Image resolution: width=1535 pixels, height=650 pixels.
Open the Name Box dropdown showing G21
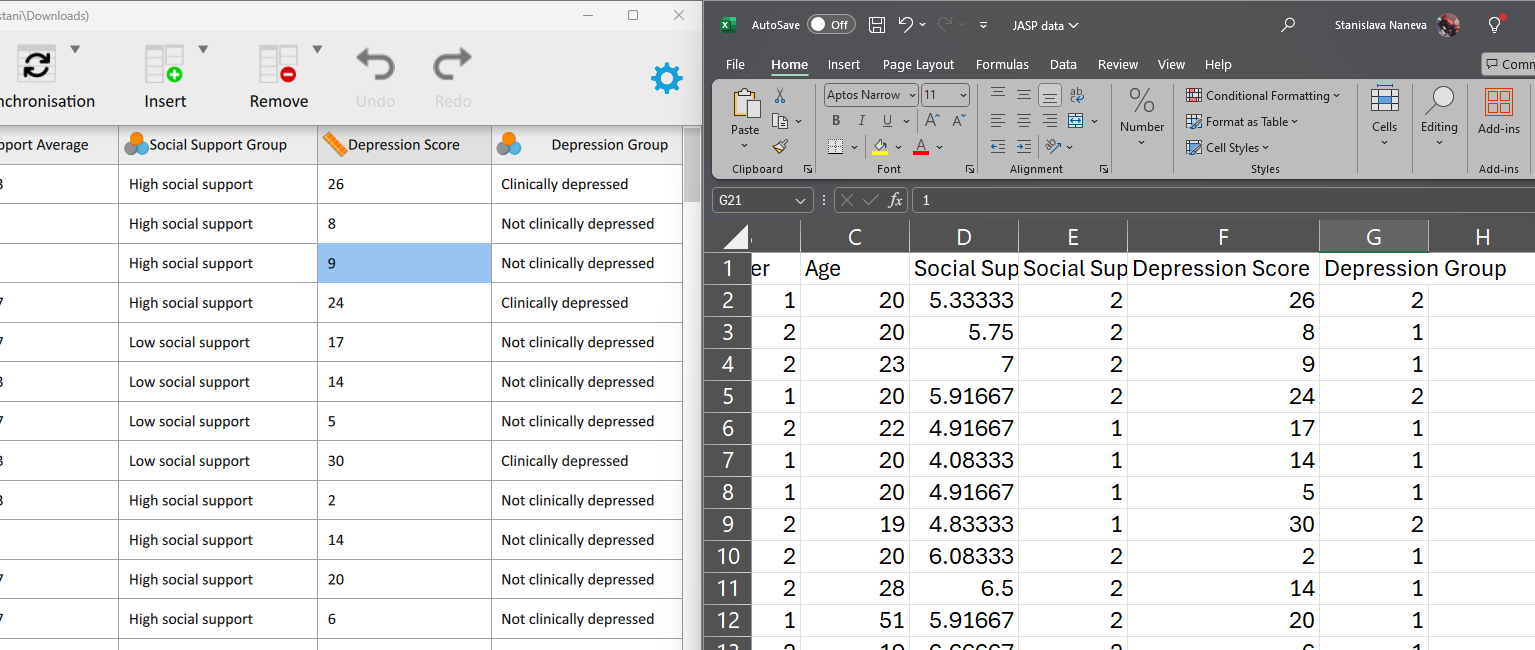click(800, 201)
